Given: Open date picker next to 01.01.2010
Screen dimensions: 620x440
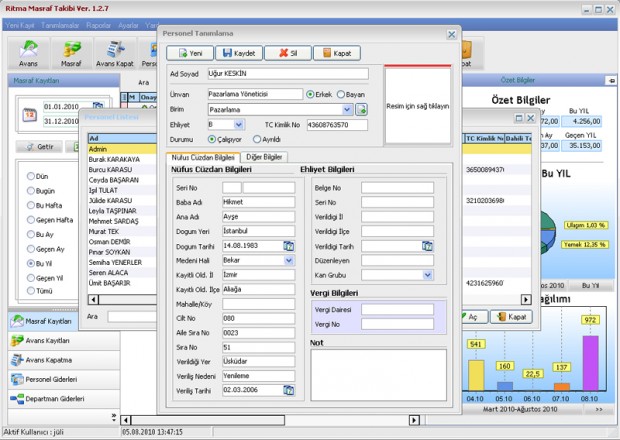Looking at the screenshot, I should tap(98, 106).
